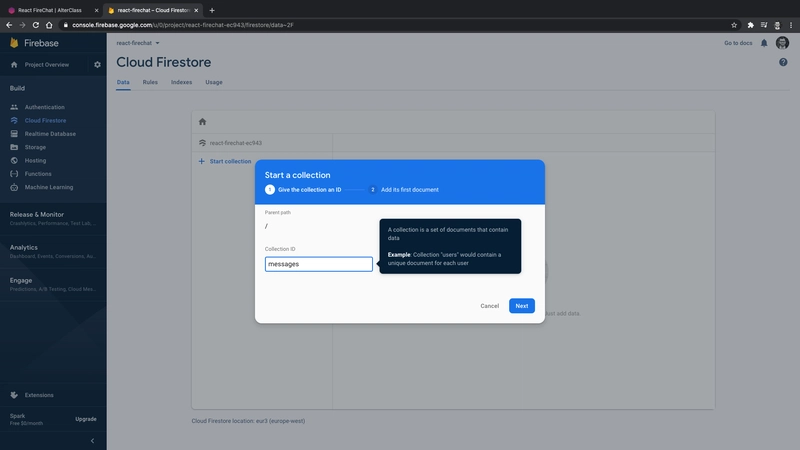The height and width of the screenshot is (450, 800).
Task: Close the React FireChat AlterClass tab
Action: click(96, 10)
